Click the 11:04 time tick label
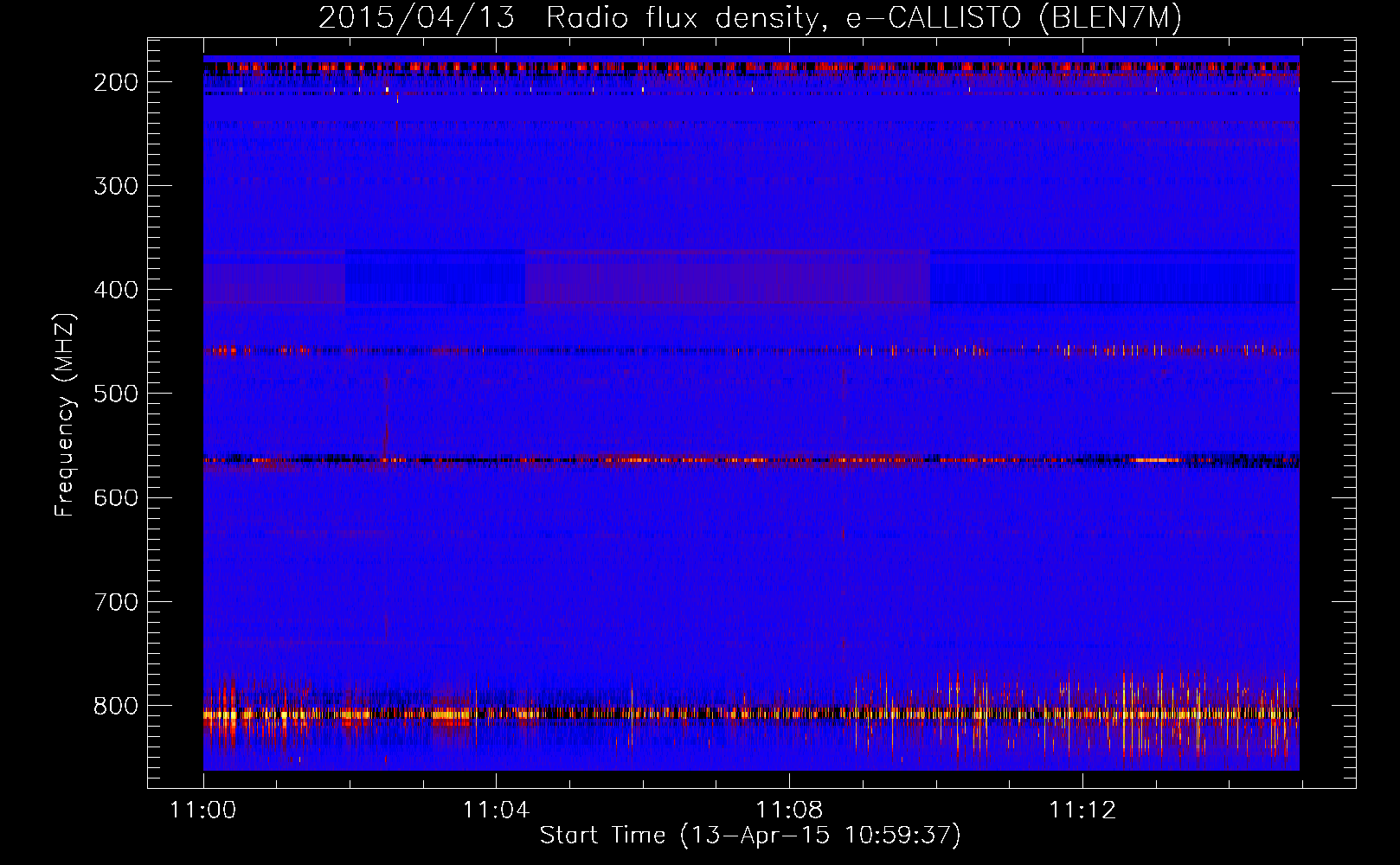1400x865 pixels. [496, 811]
